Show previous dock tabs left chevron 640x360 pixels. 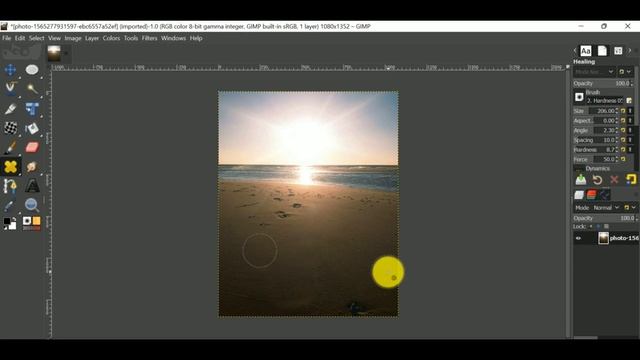click(x=575, y=51)
